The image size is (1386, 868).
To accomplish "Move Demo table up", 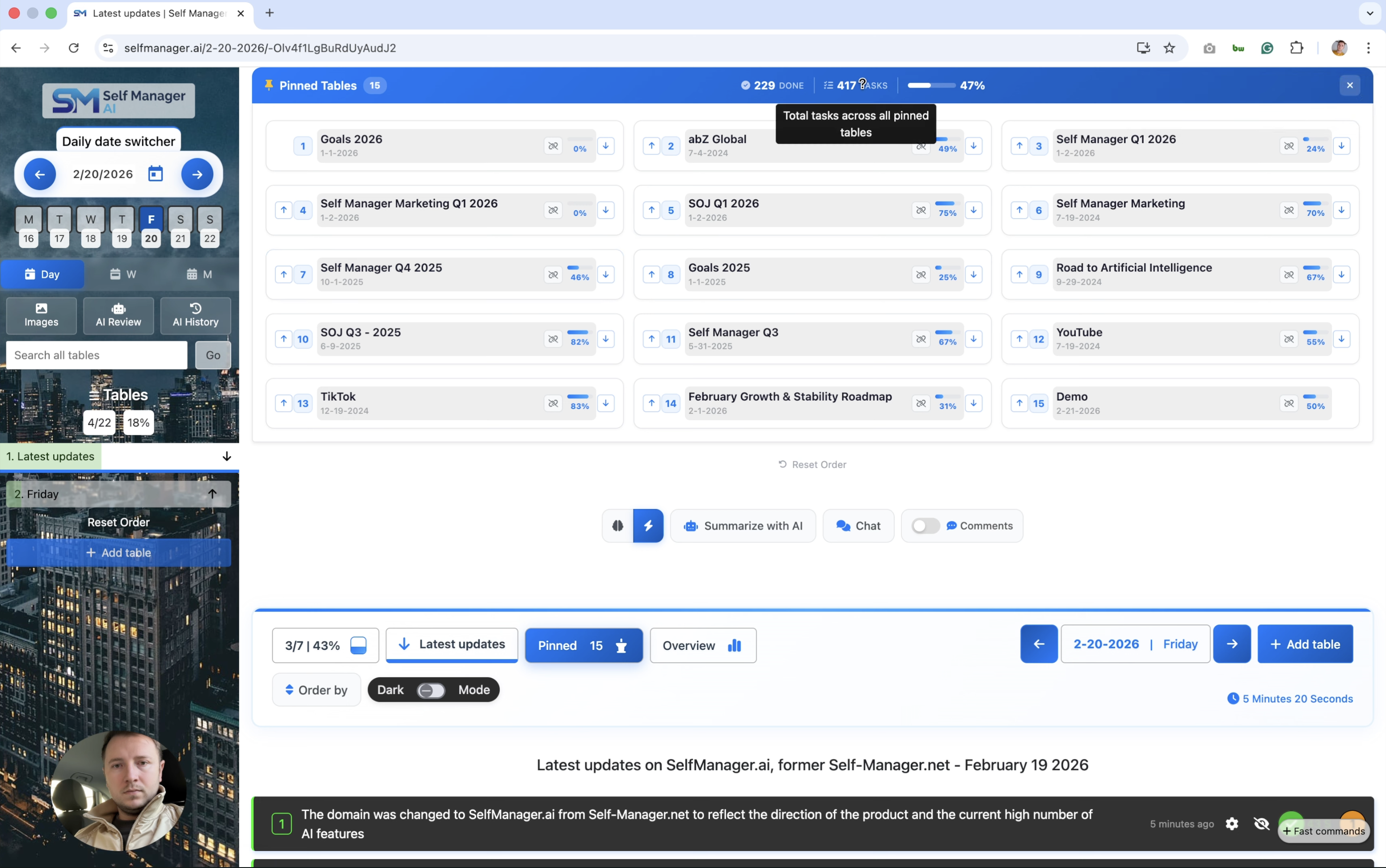I will click(1020, 403).
